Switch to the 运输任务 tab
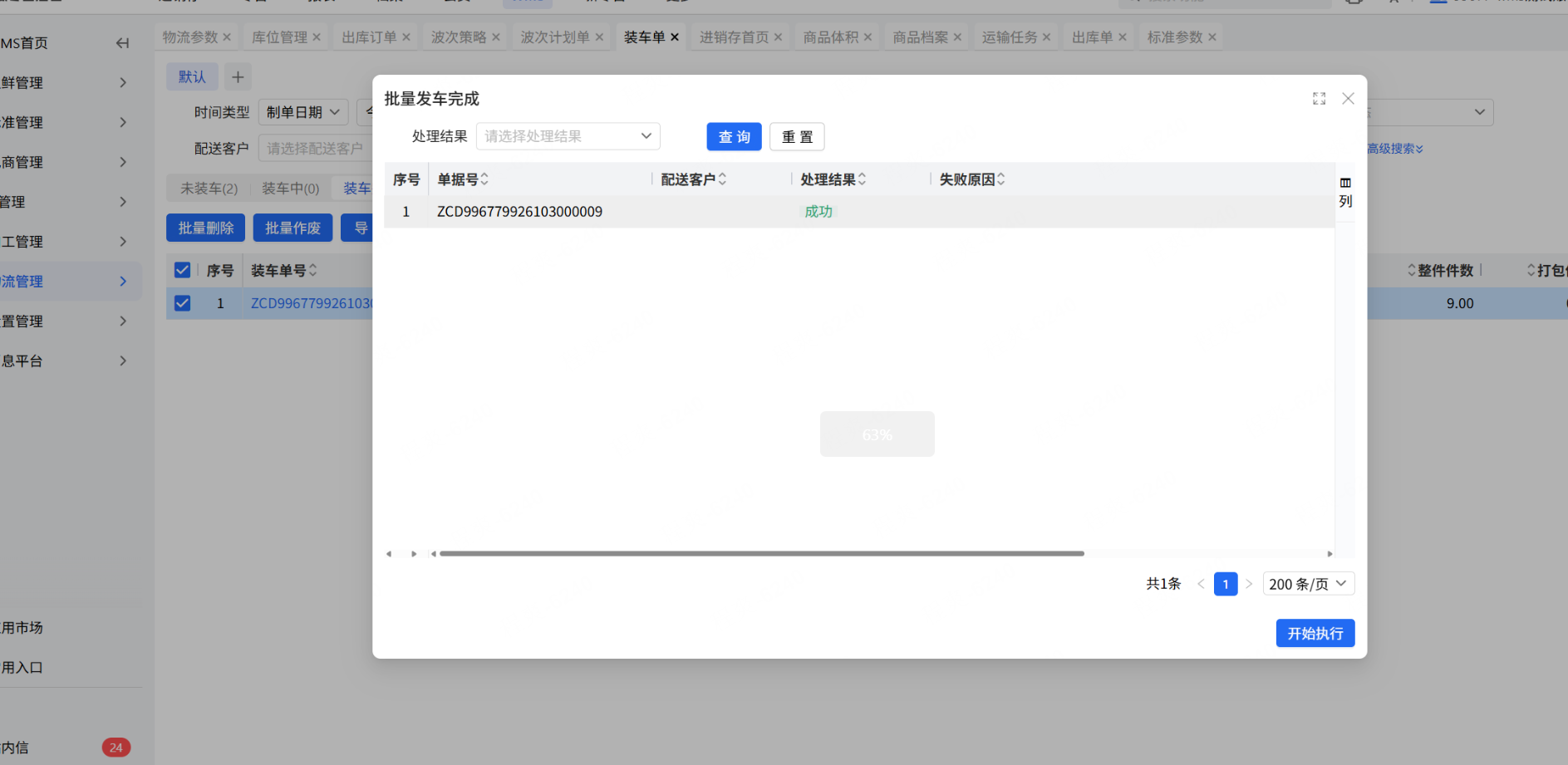This screenshot has height=765, width=1568. (1010, 37)
